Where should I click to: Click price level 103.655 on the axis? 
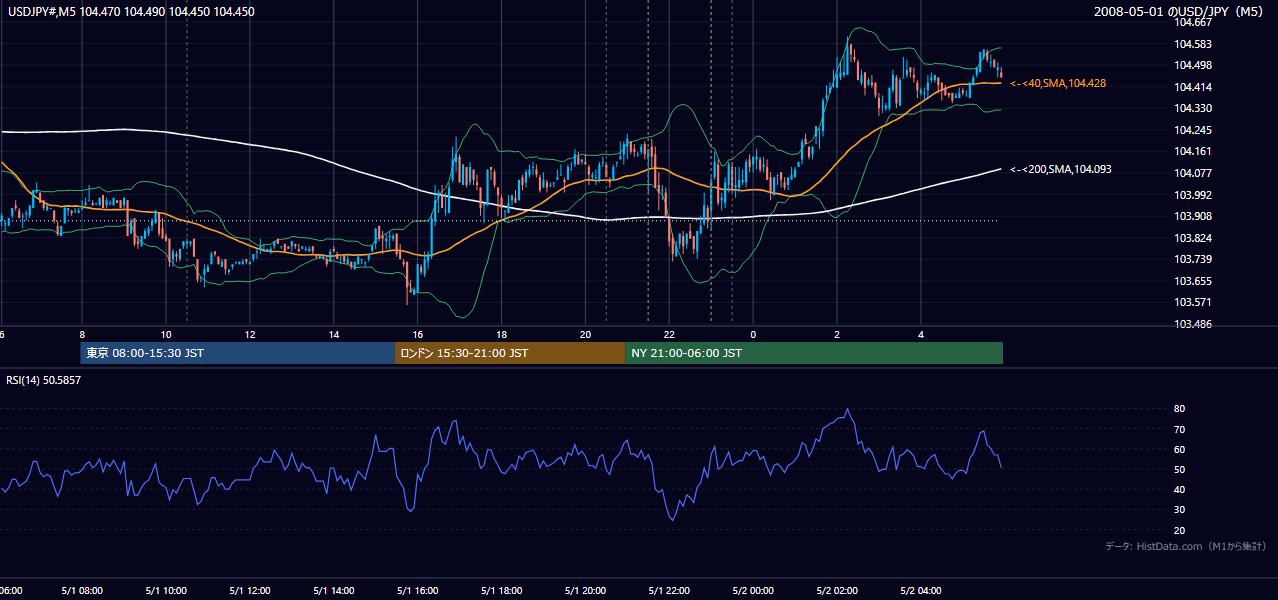[x=1193, y=281]
